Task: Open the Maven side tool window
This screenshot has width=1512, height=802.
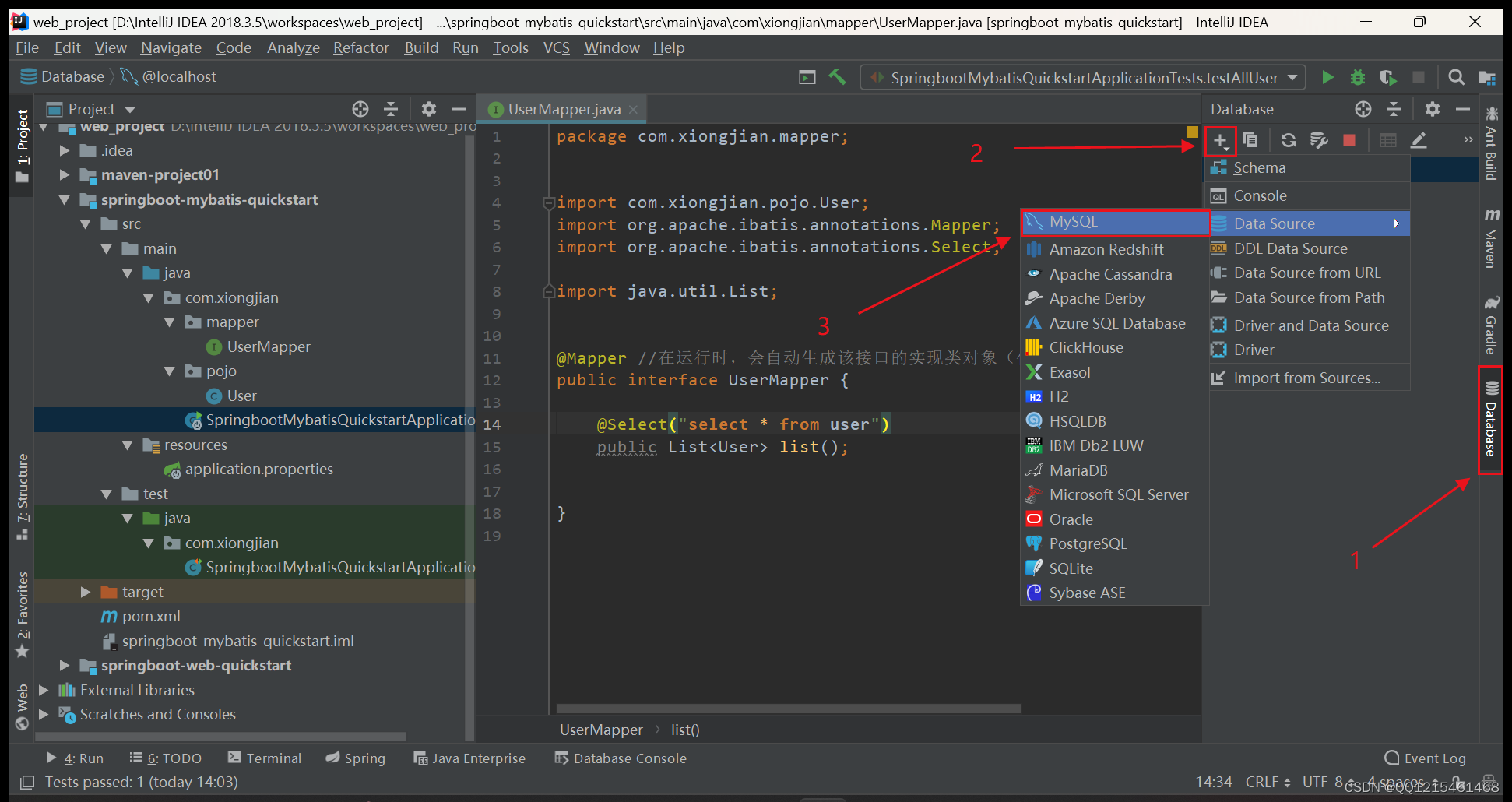Action: point(1491,237)
